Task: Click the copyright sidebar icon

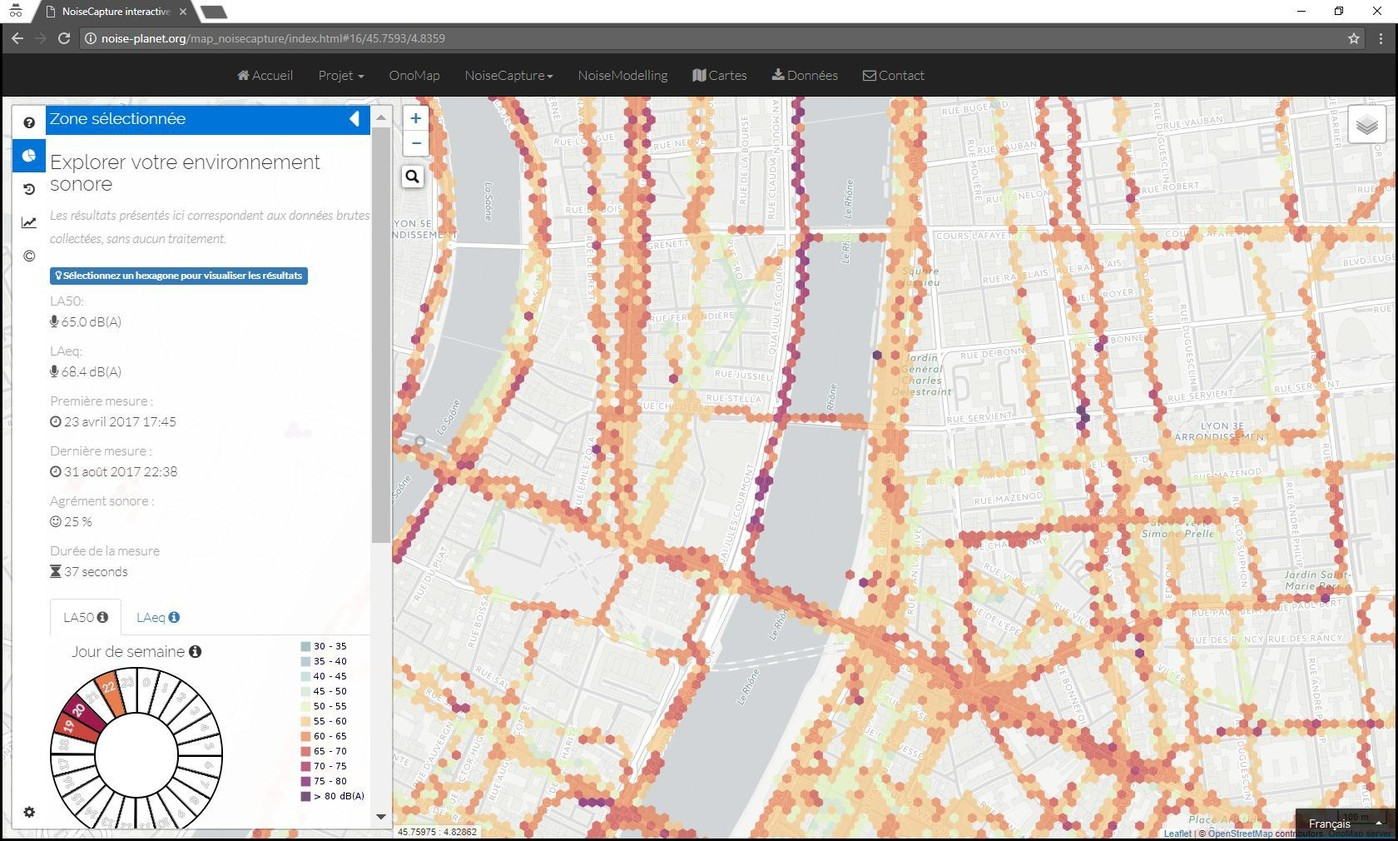Action: click(29, 256)
